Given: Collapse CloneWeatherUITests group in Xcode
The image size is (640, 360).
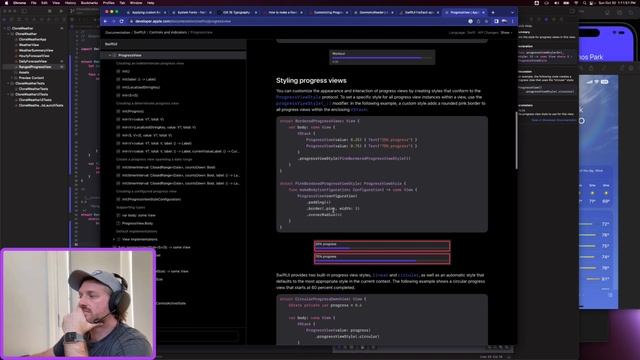Looking at the screenshot, I should 8,94.
